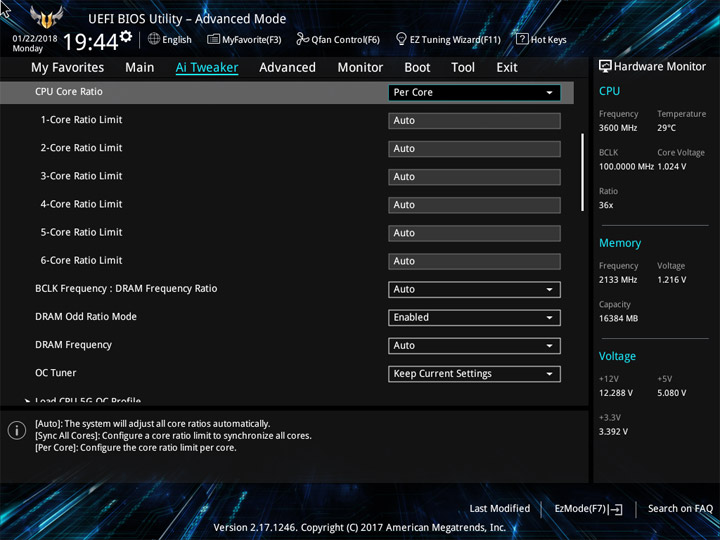Click the 19:44 clock display

(90, 42)
